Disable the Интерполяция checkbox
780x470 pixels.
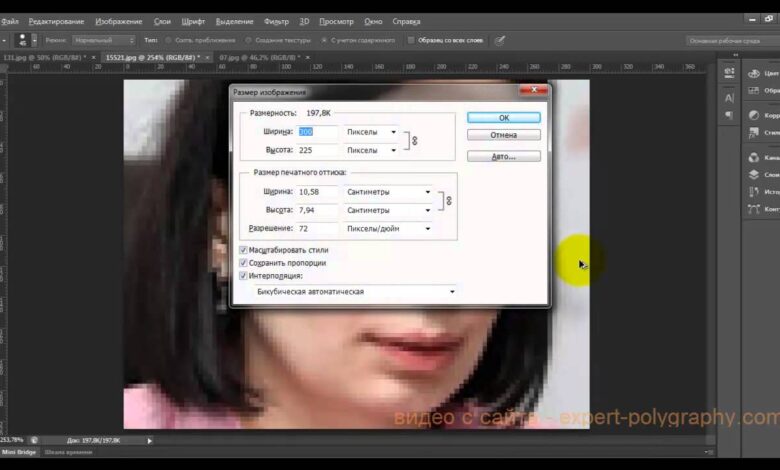click(244, 275)
